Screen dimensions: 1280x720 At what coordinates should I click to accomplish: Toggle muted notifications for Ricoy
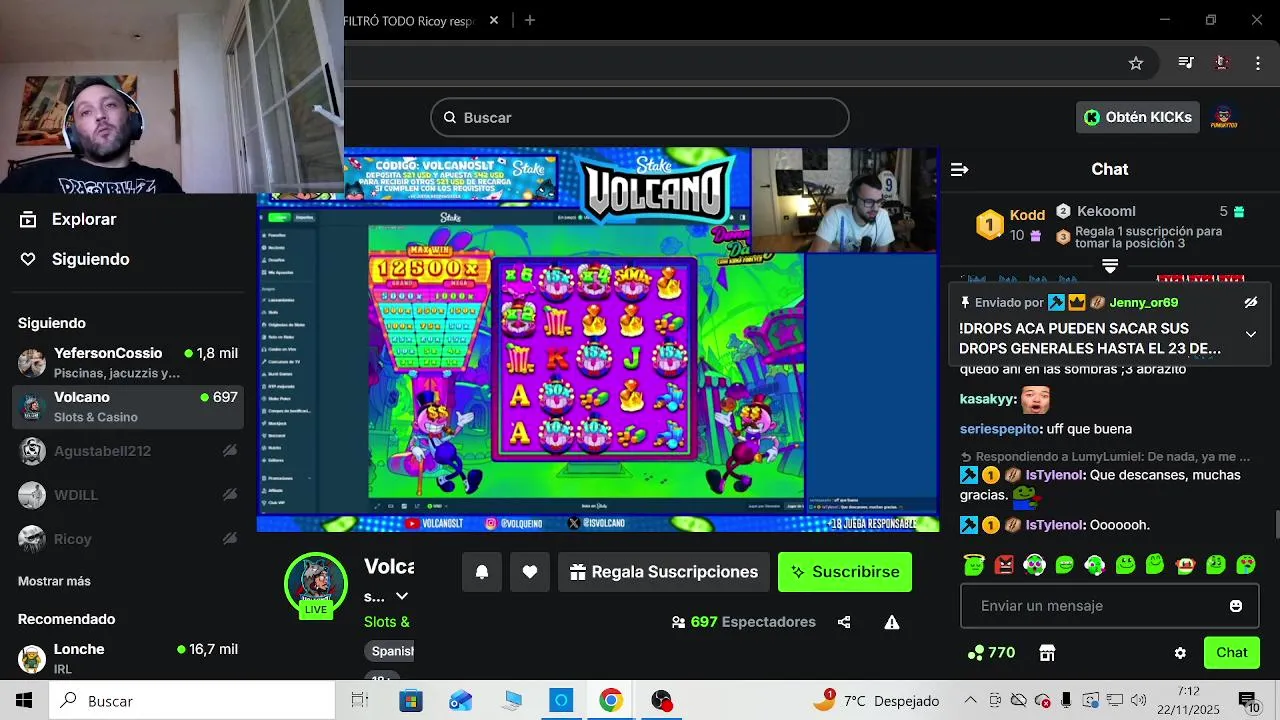pos(230,539)
